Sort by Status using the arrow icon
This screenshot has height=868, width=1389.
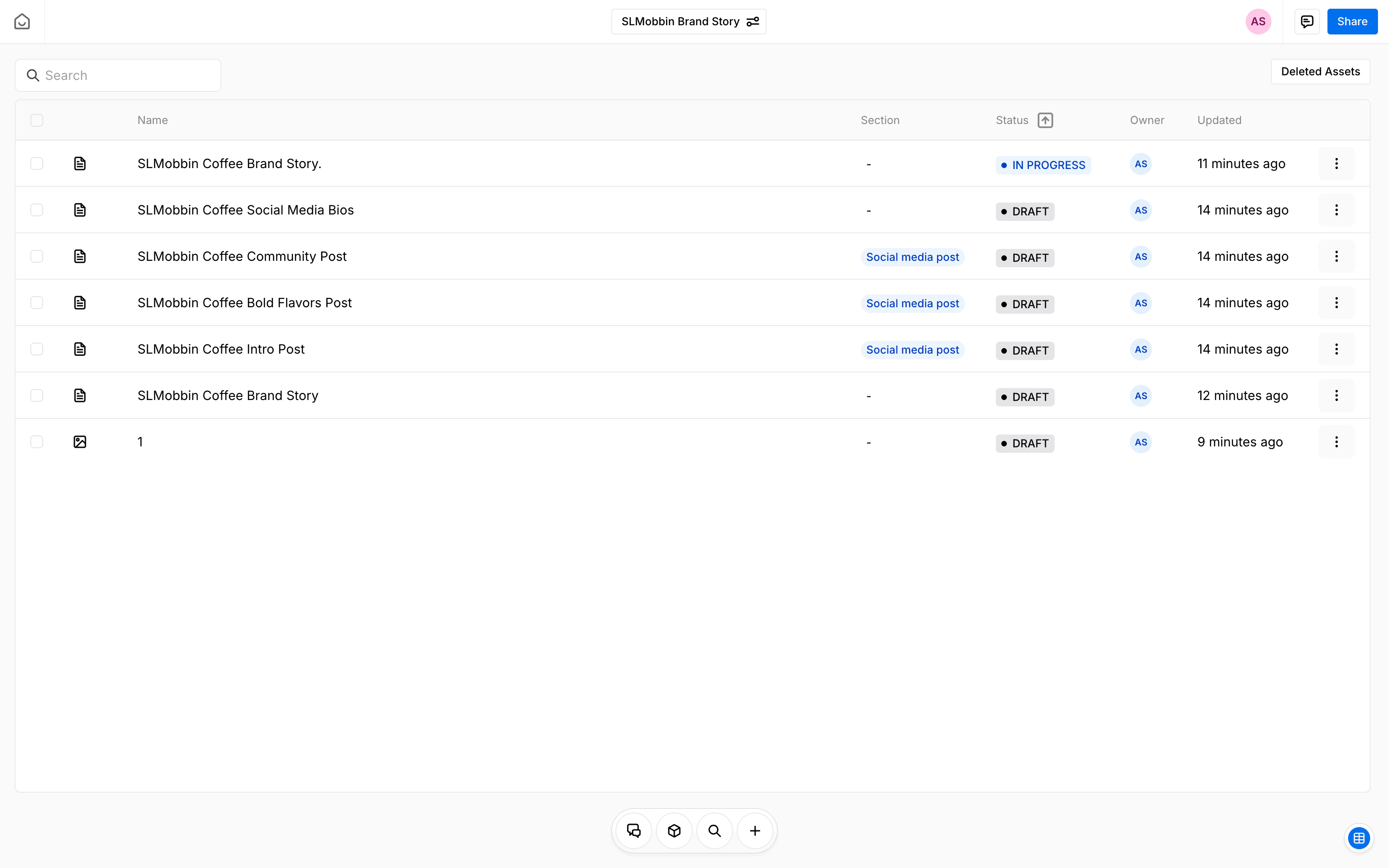[x=1045, y=120]
